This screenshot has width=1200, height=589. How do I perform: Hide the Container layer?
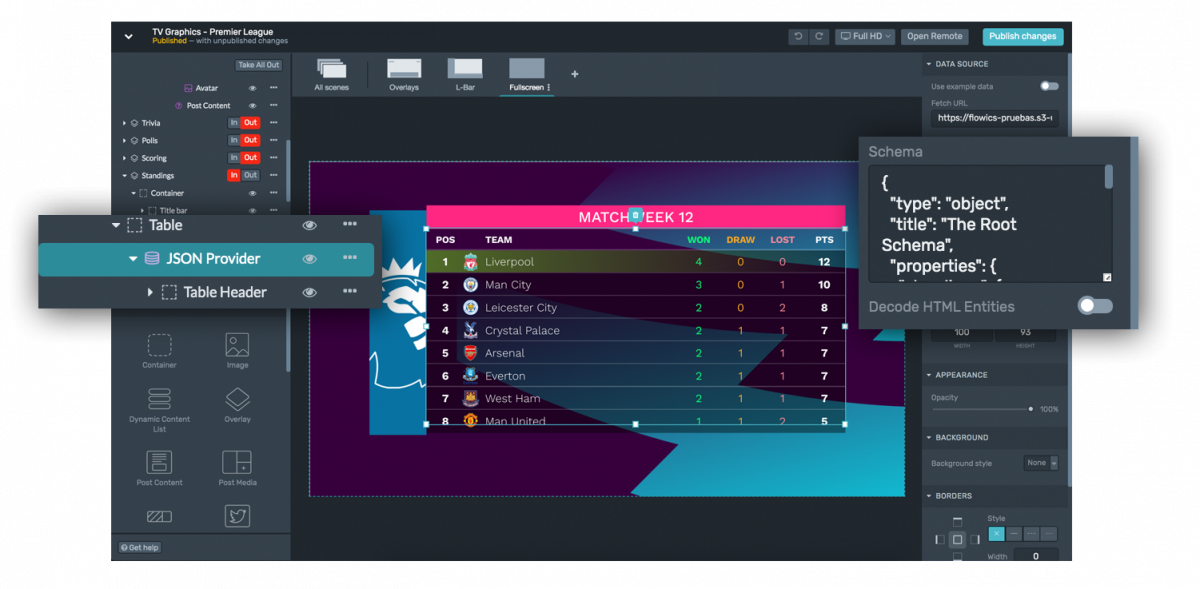253,193
